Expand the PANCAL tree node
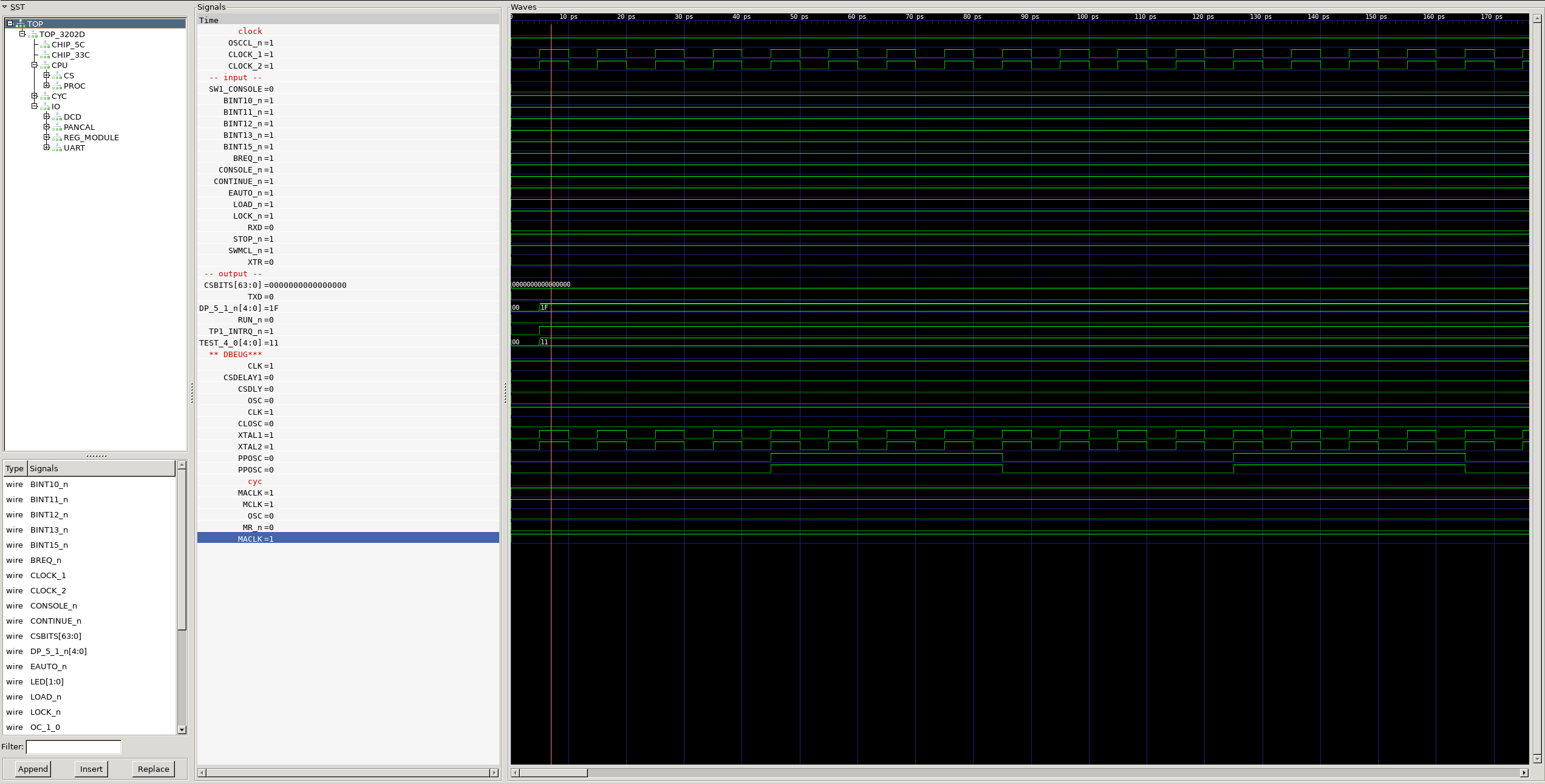 click(47, 126)
